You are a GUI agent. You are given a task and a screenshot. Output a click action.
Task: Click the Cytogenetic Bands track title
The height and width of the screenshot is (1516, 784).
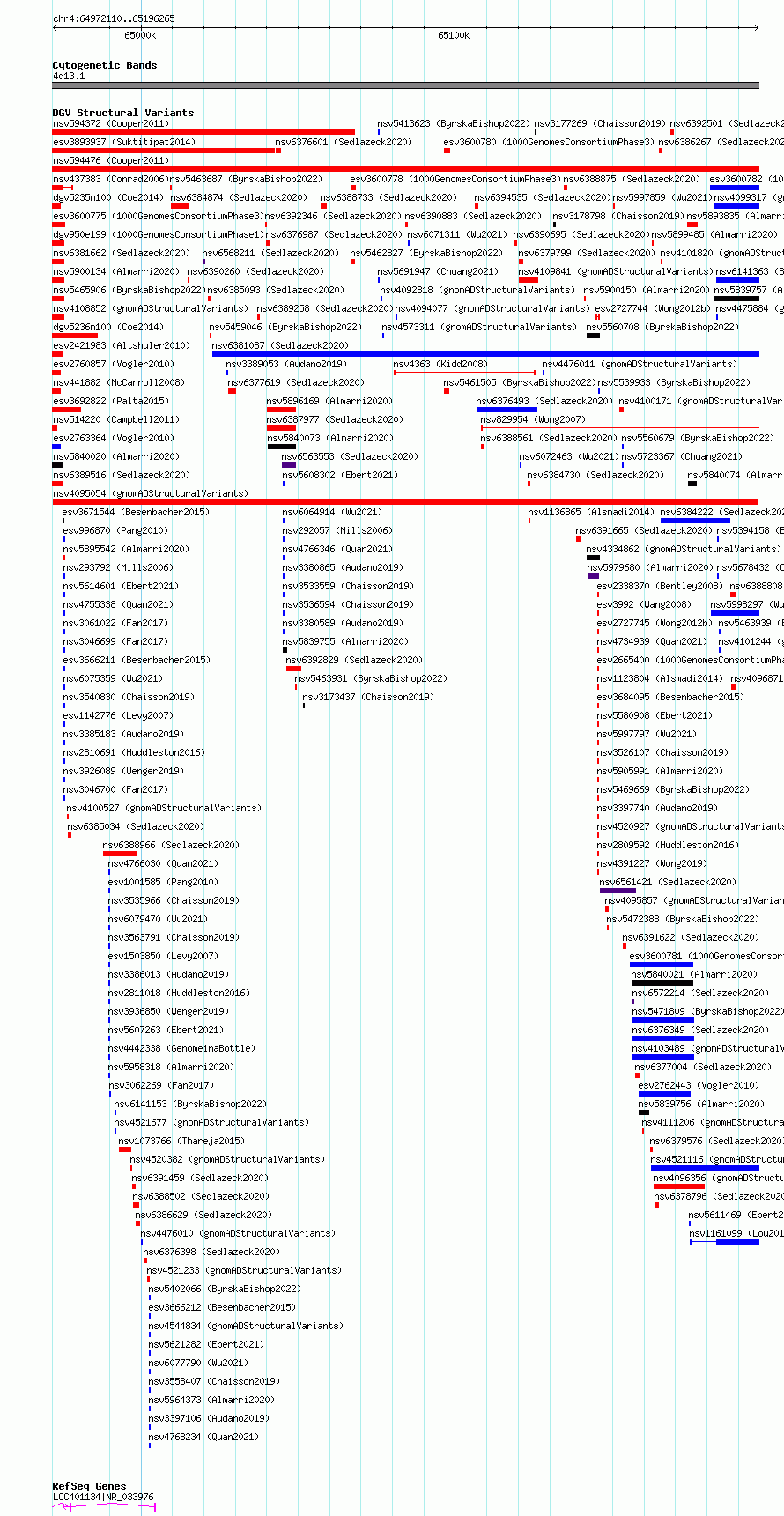(x=105, y=65)
